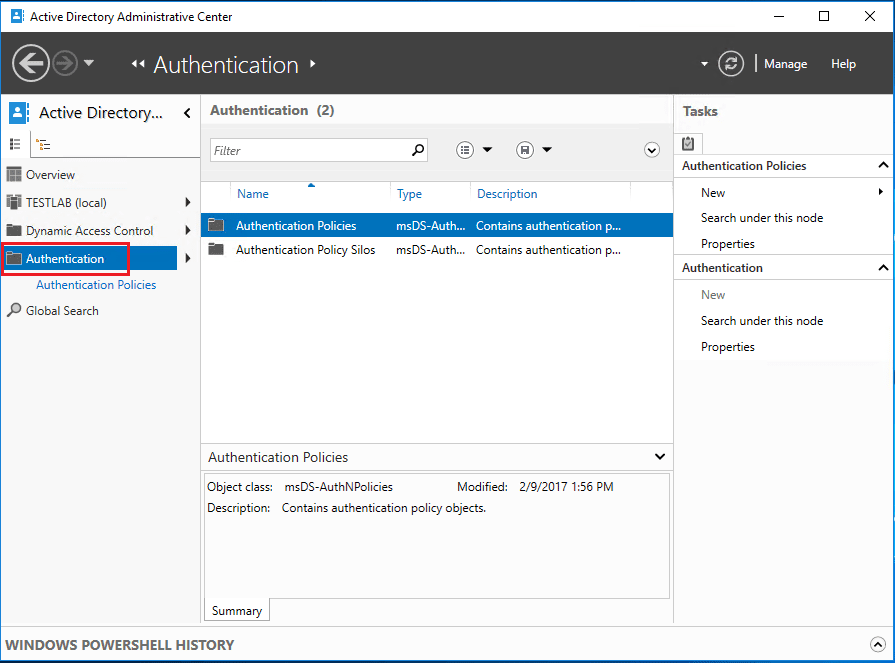Open the Manage menu

[785, 64]
